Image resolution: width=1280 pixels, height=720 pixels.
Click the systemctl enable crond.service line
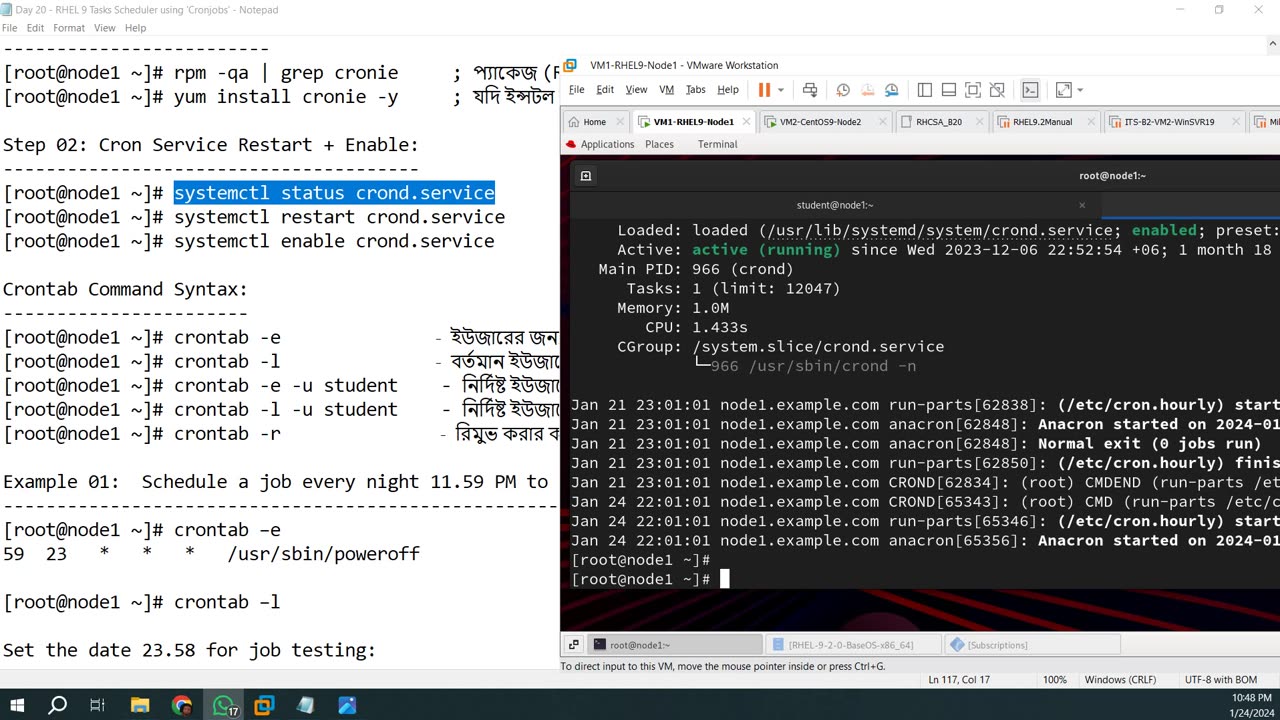334,241
